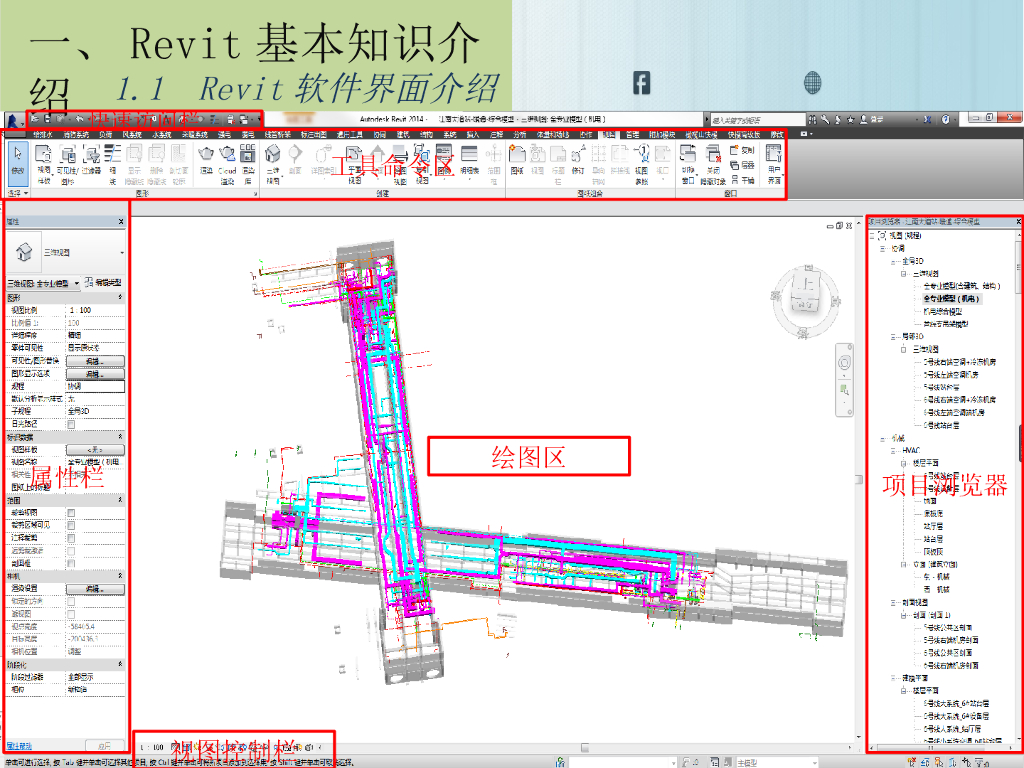Click Edit button for Visibility/Graphics Overrides

[x=95, y=361]
